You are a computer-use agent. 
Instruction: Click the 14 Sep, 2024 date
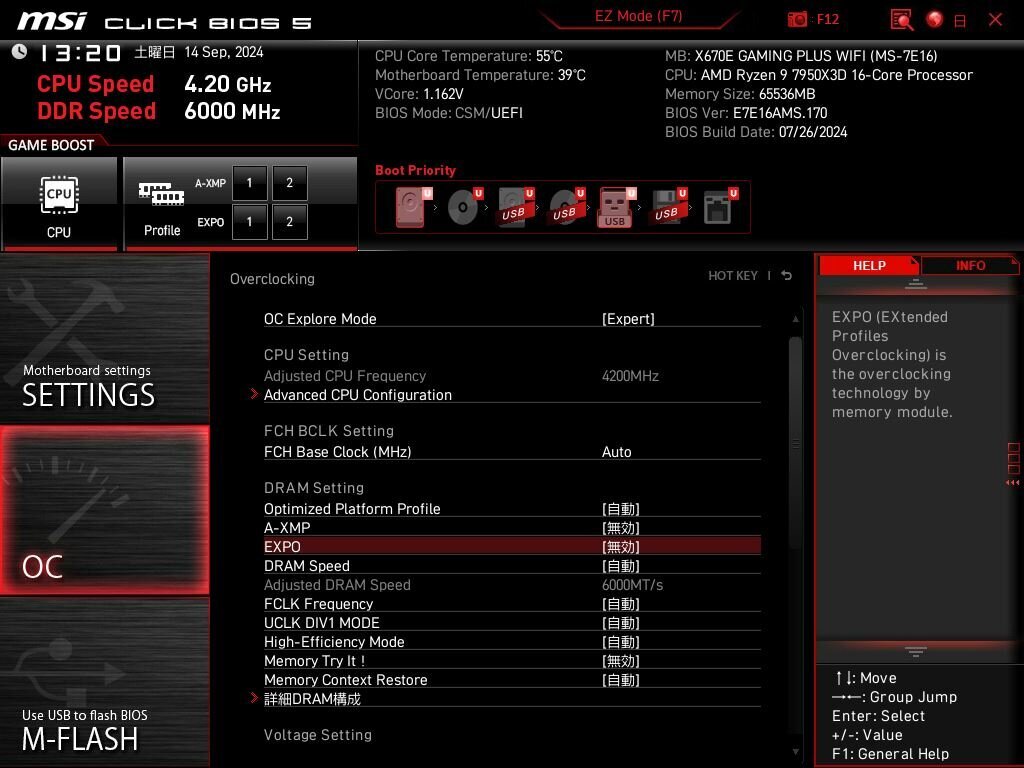(x=223, y=52)
